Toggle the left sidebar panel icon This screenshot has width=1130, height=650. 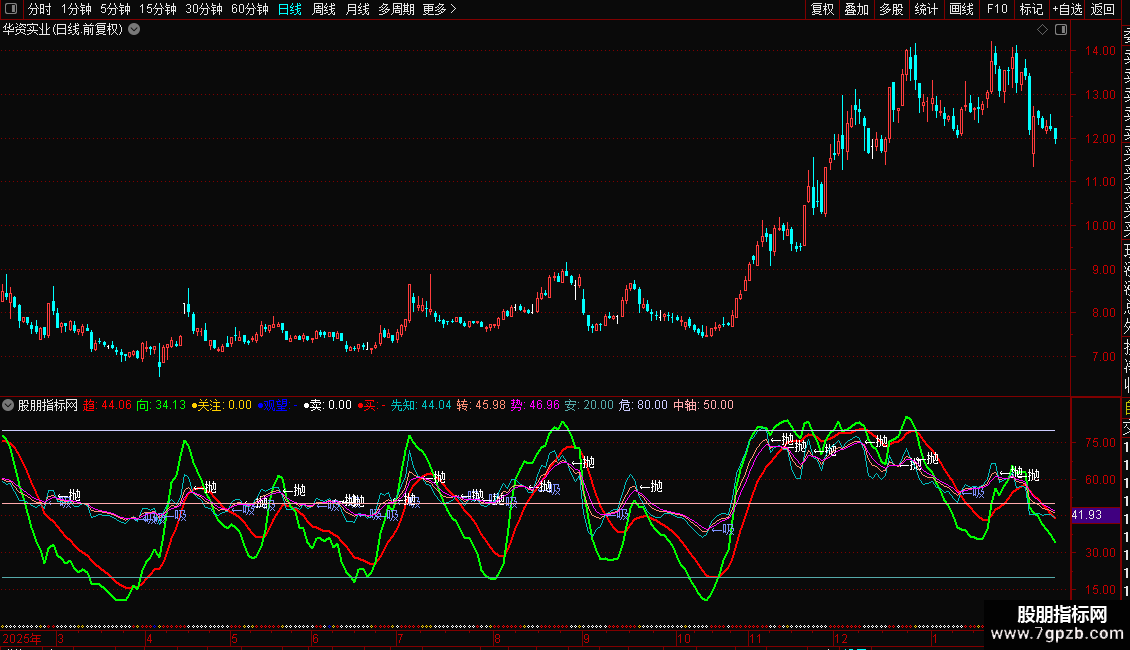tap(11, 9)
